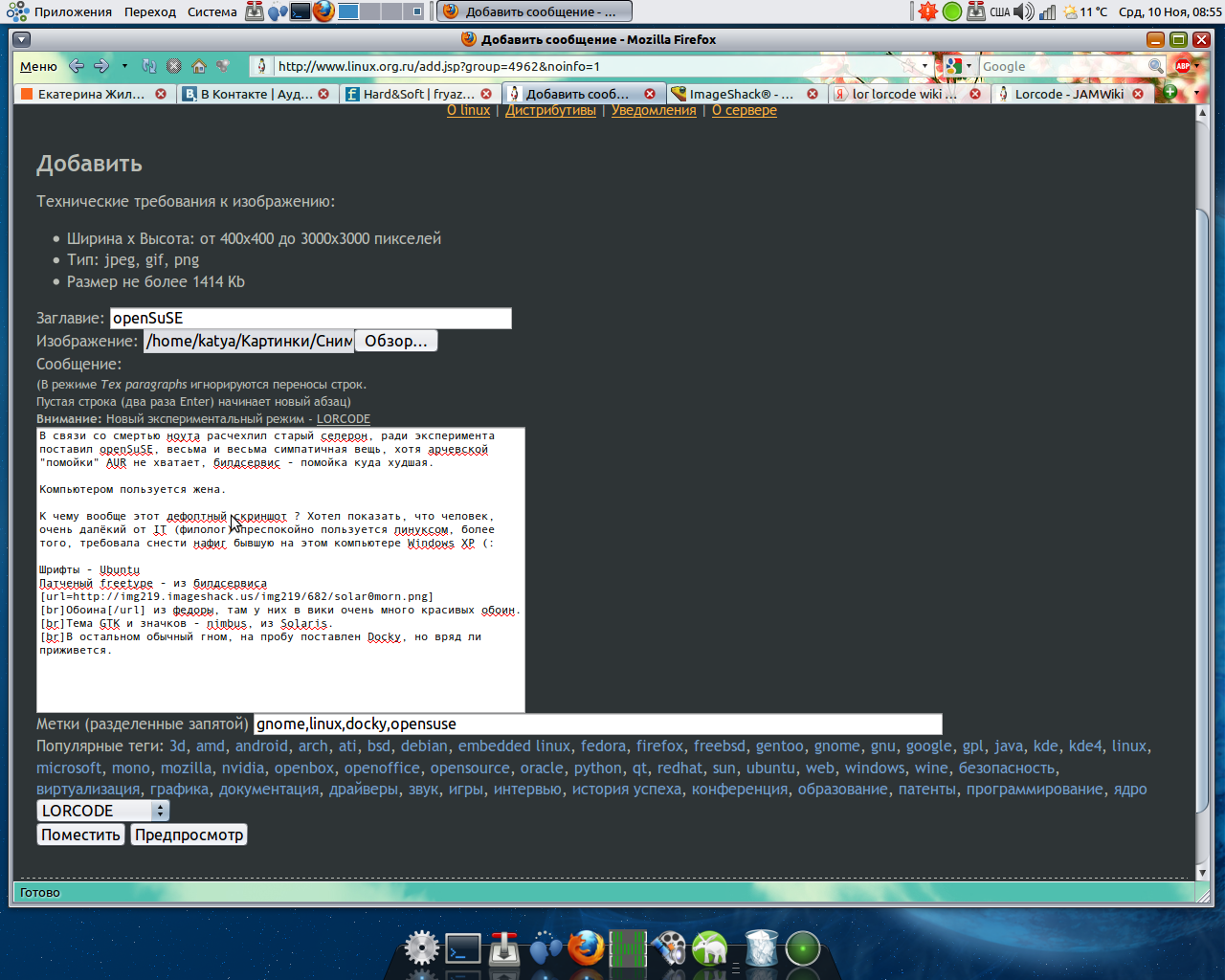Click the search magnifier icon in Google box

coord(1156,66)
